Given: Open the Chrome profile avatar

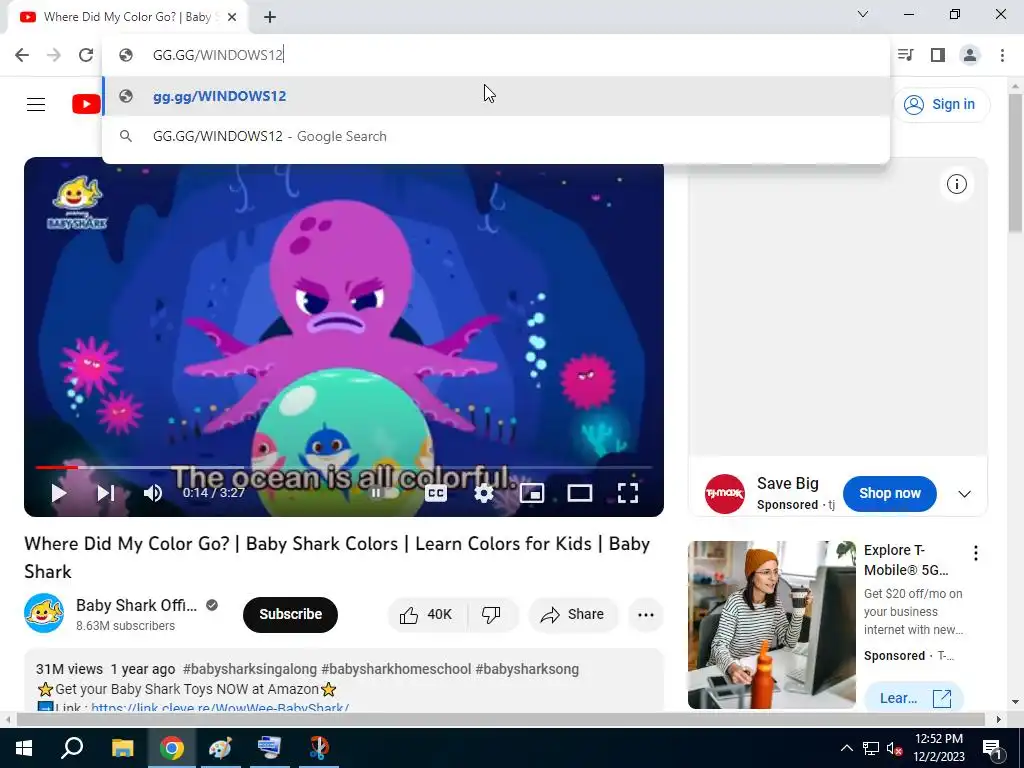Looking at the screenshot, I should coord(970,55).
